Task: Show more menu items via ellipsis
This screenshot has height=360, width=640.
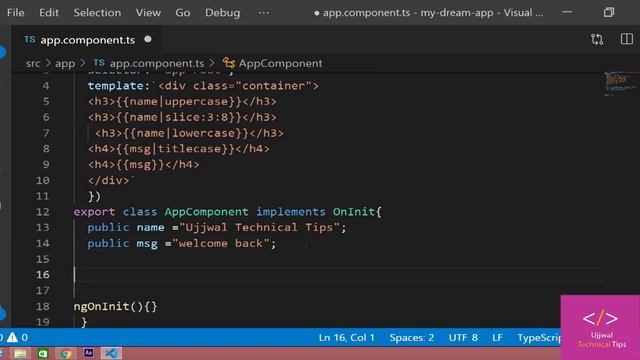Action: click(264, 13)
